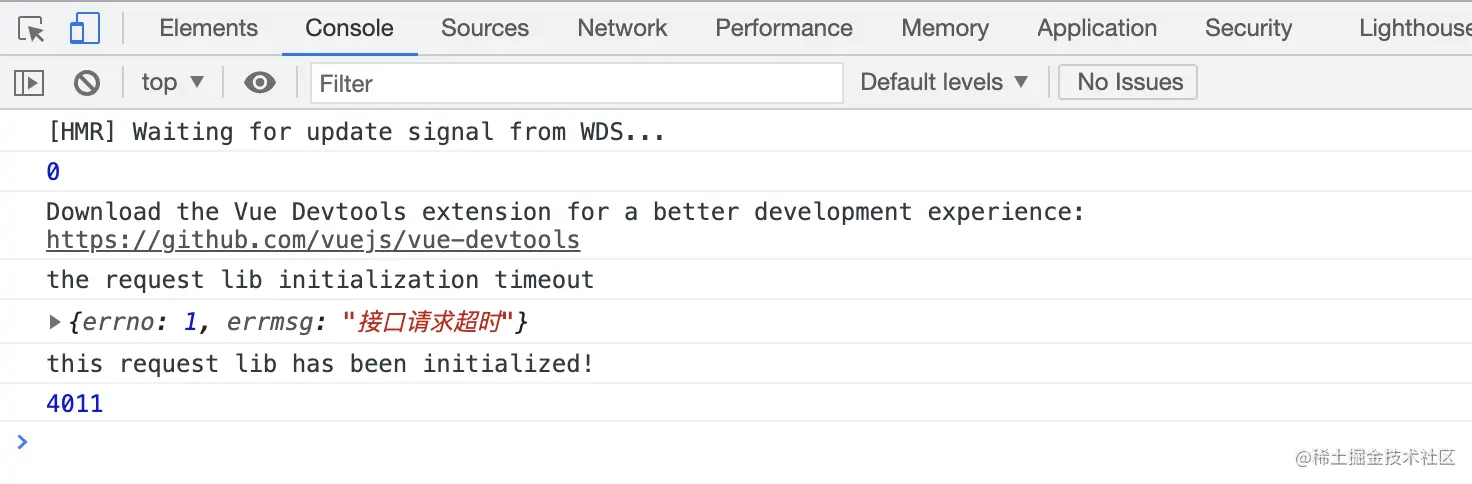This screenshot has width=1472, height=484.
Task: Activate the inspect element picker icon
Action: tap(32, 29)
